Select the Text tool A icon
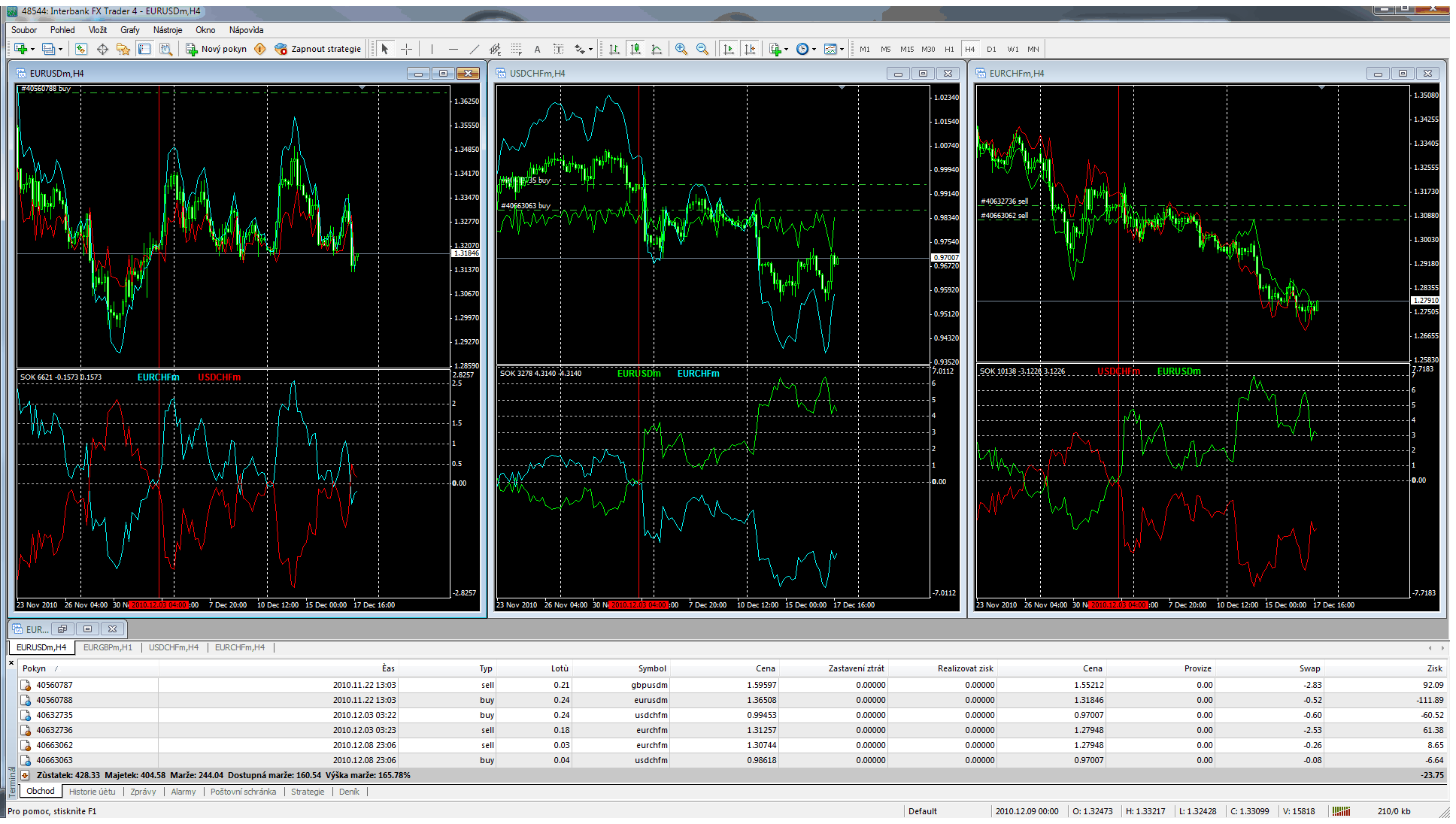This screenshot has width=1456, height=824. click(537, 49)
